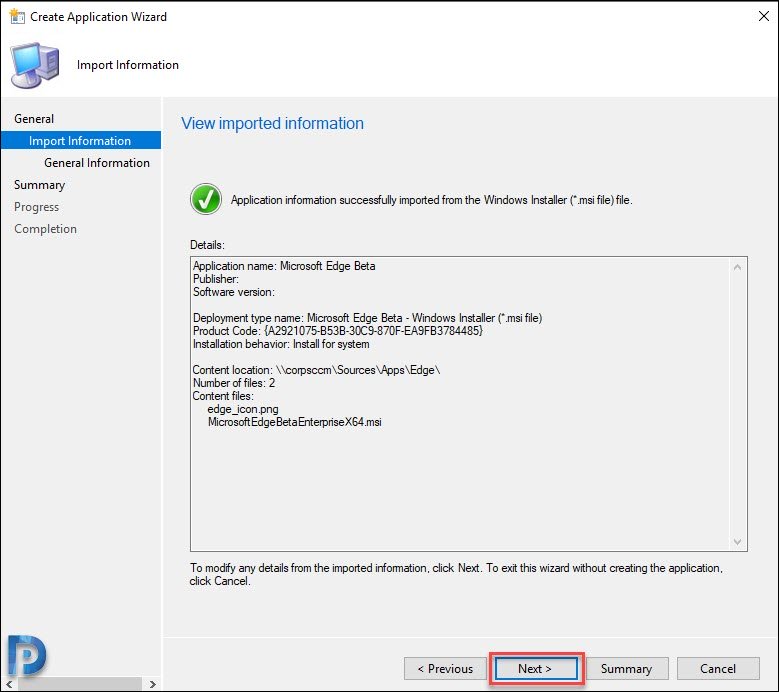Click the green success checkmark icon

click(x=206, y=199)
